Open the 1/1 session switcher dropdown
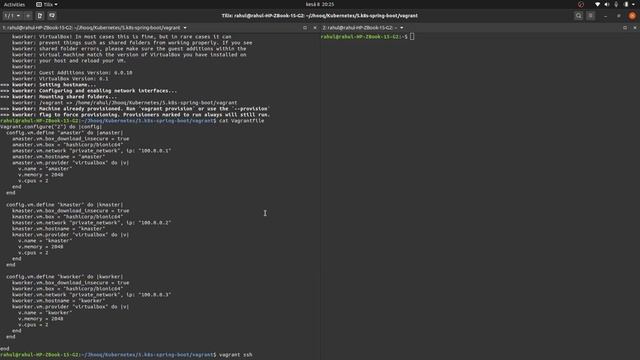The image size is (640, 360). click(12, 16)
